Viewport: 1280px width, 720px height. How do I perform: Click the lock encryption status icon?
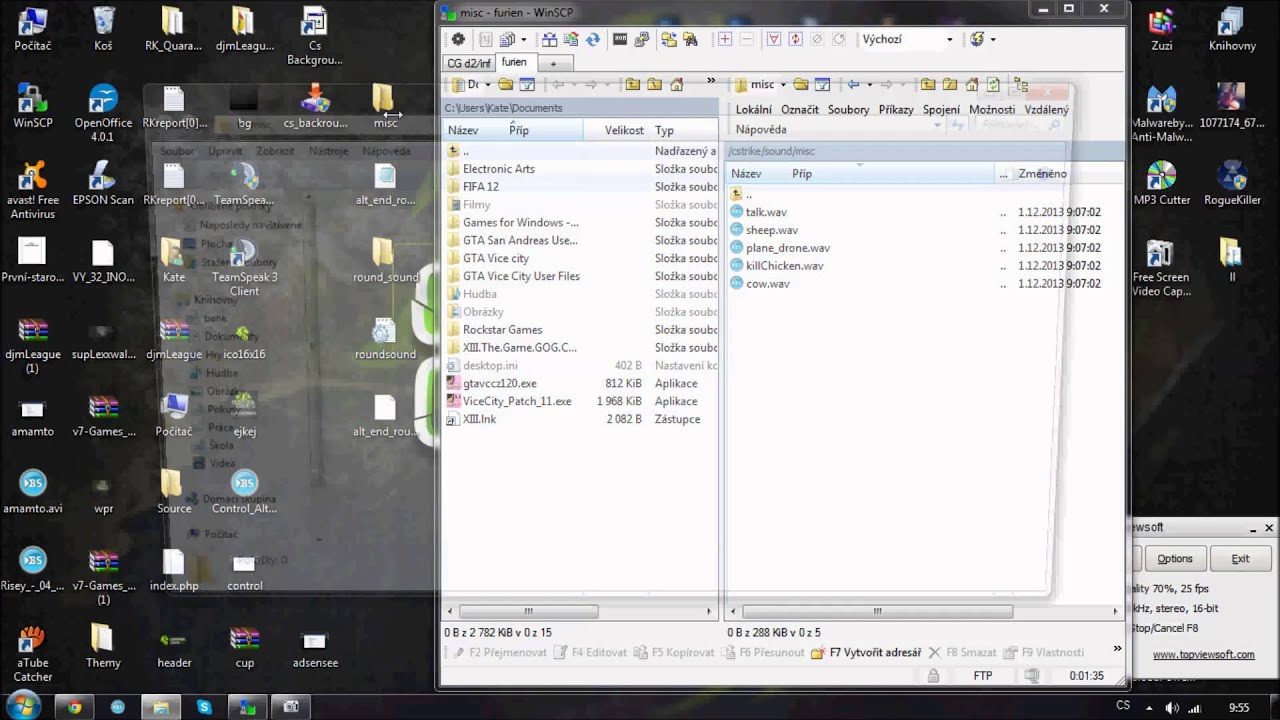click(933, 676)
